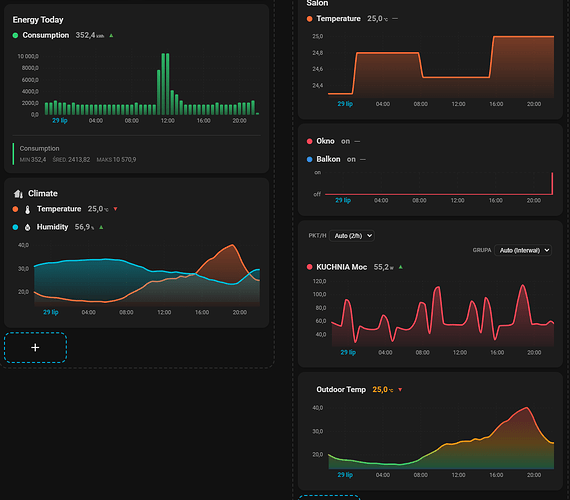The width and height of the screenshot is (570, 500).
Task: Toggle the Outdoor Temp series label
Action: click(x=341, y=389)
